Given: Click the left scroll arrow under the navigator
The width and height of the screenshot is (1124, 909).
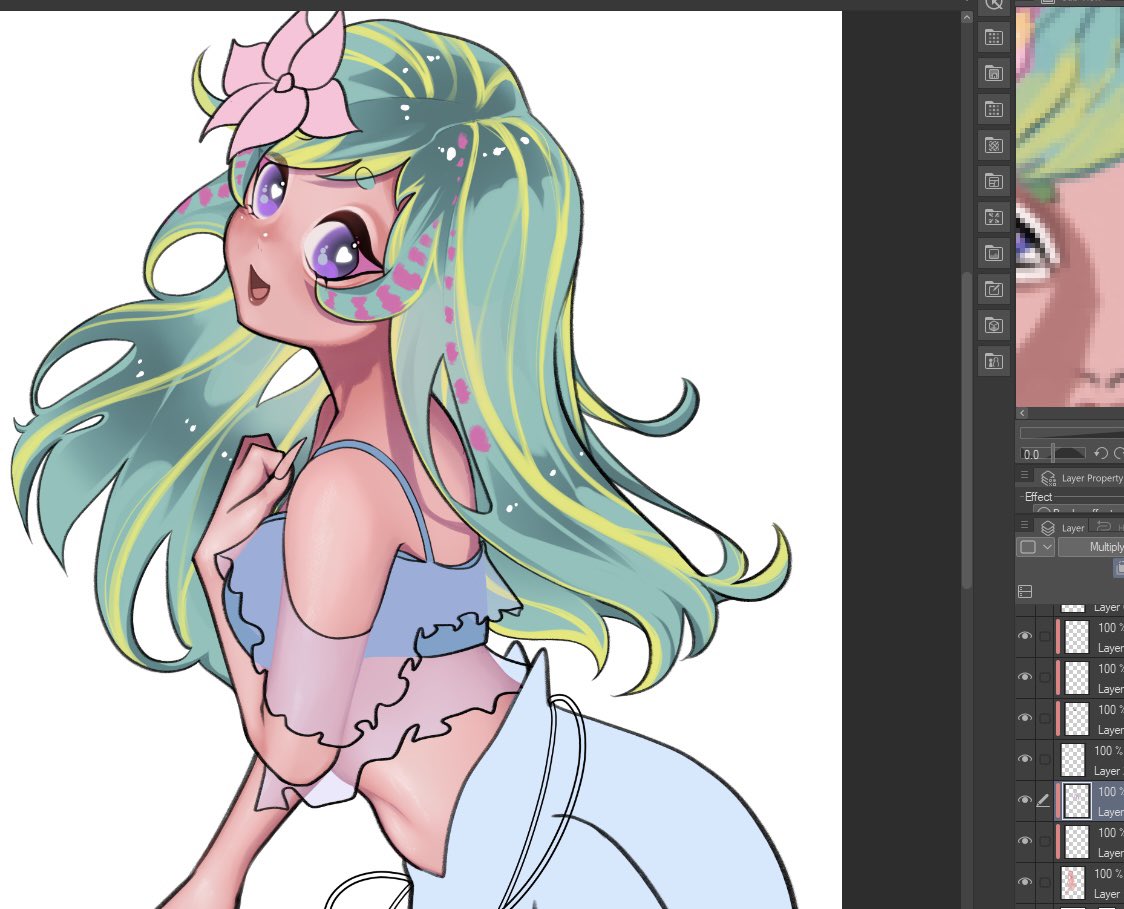Looking at the screenshot, I should (1021, 413).
